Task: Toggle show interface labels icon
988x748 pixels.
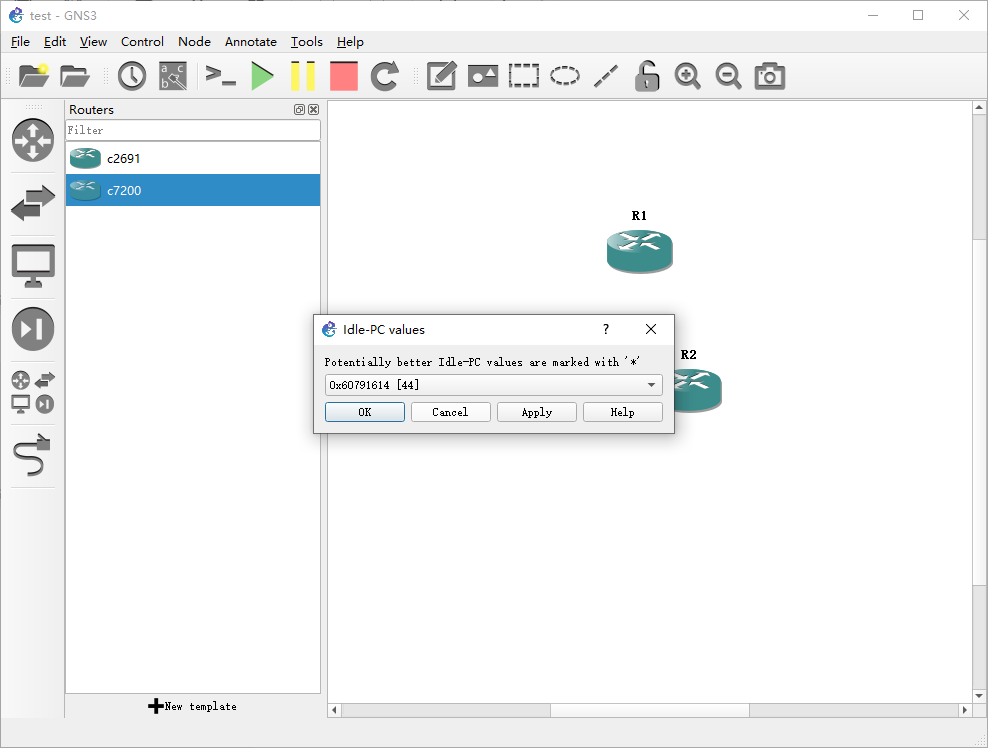Action: [173, 76]
